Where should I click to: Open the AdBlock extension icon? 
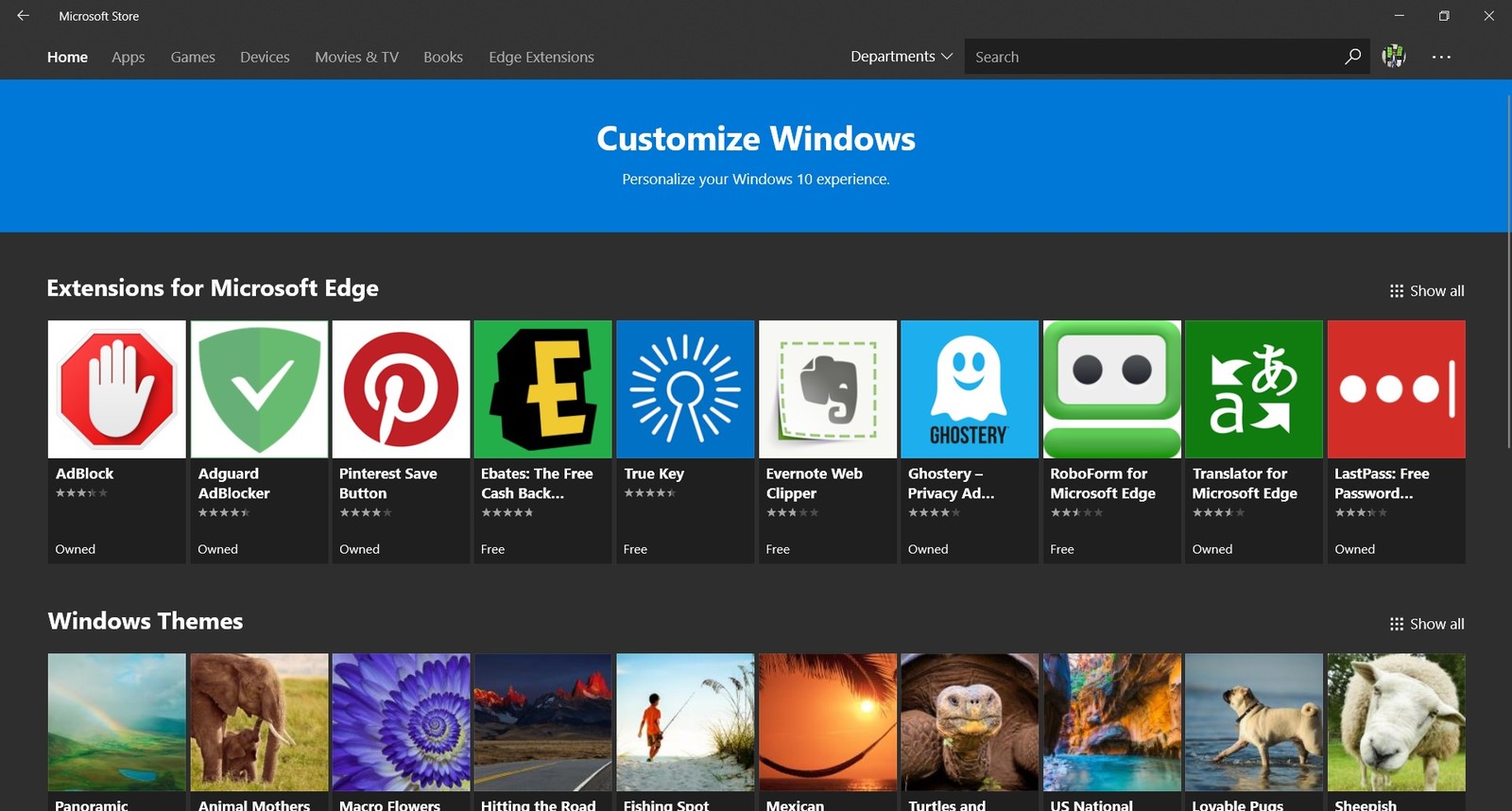coord(117,389)
